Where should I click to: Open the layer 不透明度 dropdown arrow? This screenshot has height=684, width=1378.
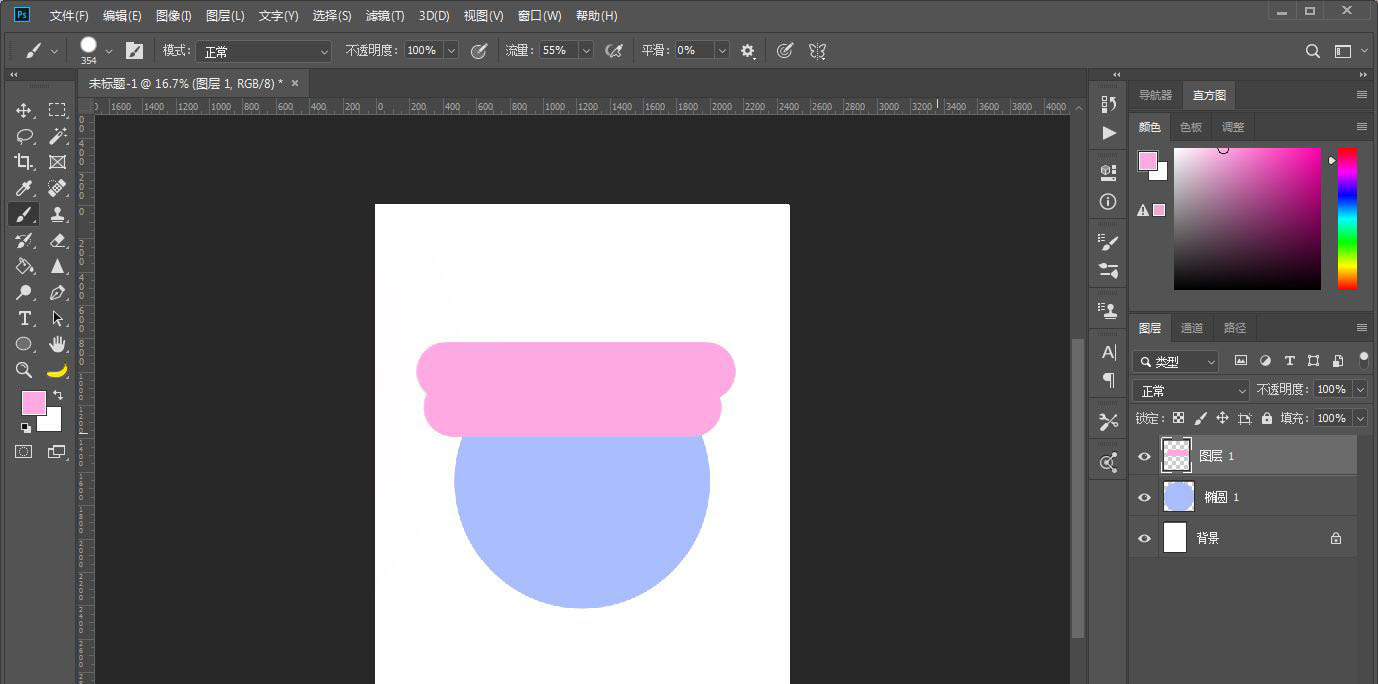1360,389
